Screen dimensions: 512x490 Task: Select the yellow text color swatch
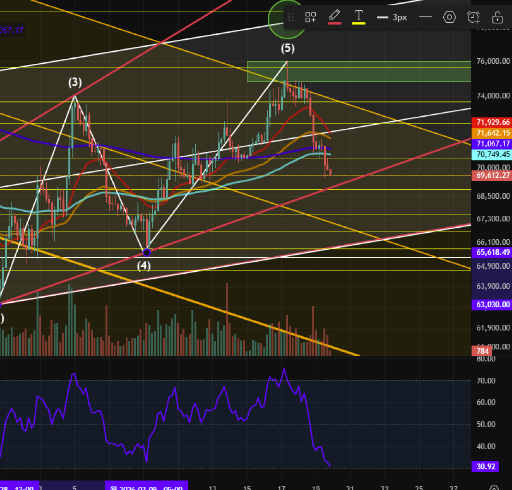point(359,23)
